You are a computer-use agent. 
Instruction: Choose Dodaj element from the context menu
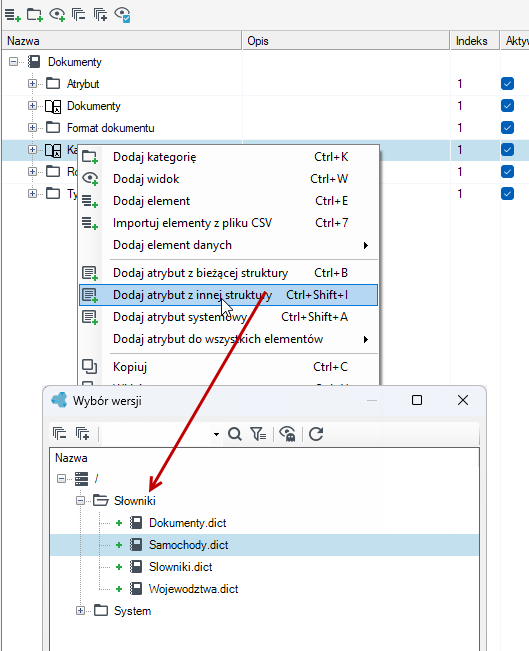pyautogui.click(x=228, y=201)
